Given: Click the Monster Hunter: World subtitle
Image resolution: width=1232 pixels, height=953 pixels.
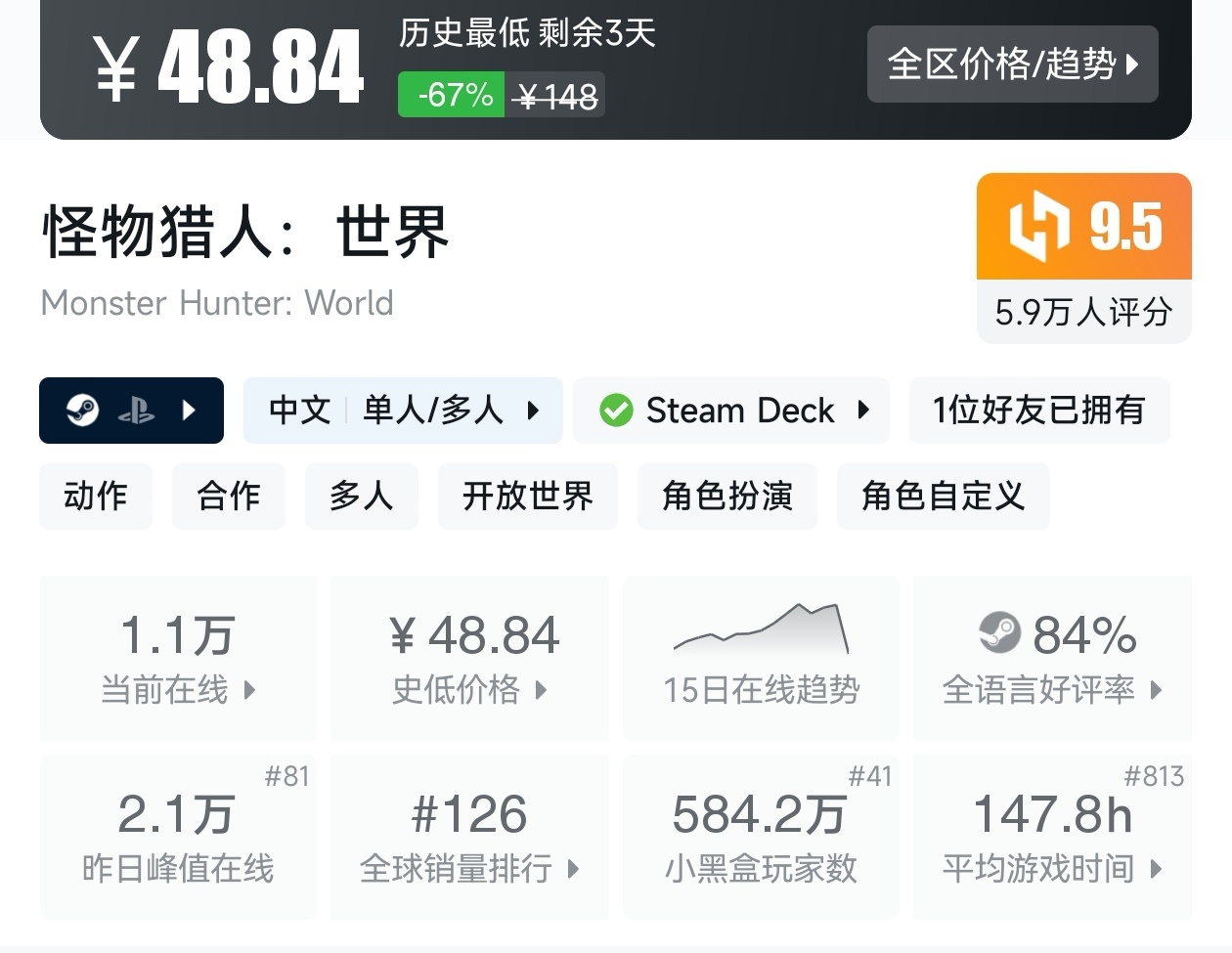Looking at the screenshot, I should pos(217,303).
